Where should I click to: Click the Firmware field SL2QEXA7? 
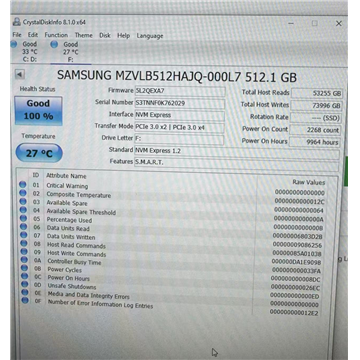[180, 91]
